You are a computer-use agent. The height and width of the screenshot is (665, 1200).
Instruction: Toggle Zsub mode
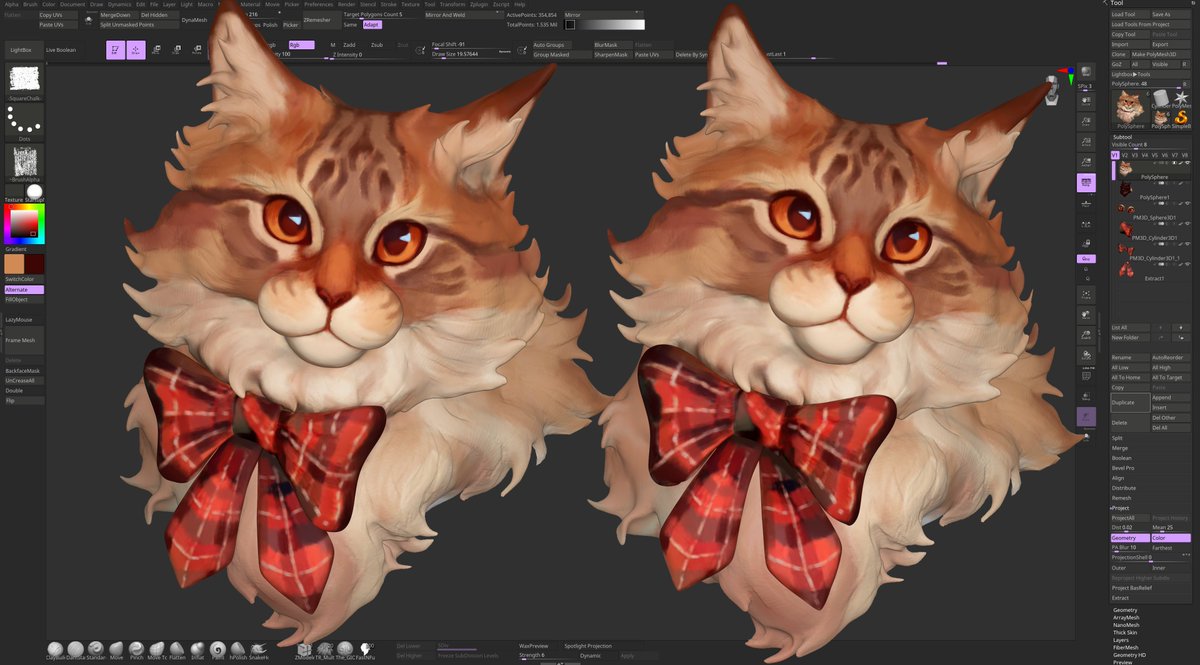[x=377, y=45]
